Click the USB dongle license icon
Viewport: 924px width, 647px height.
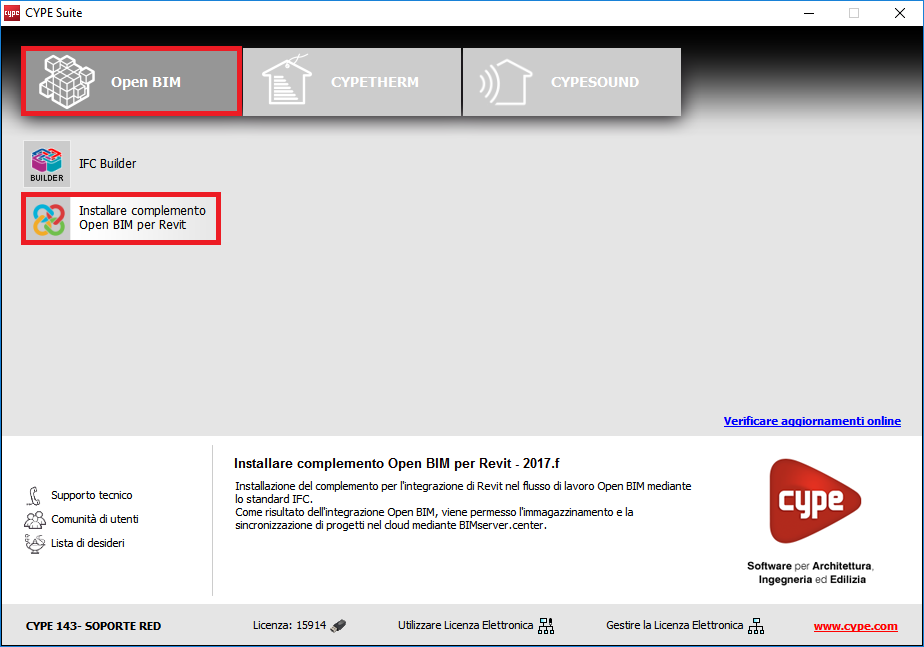point(338,625)
